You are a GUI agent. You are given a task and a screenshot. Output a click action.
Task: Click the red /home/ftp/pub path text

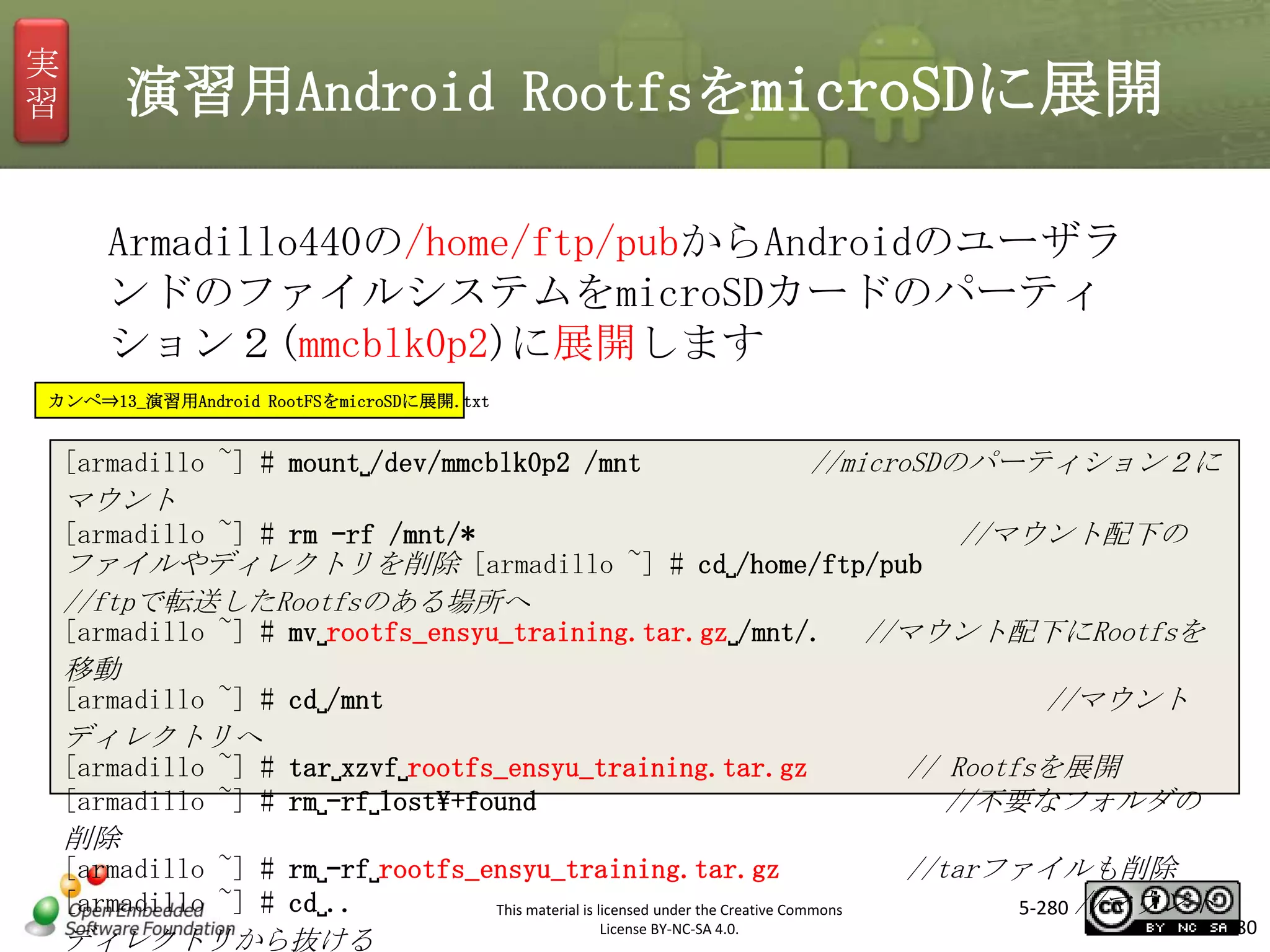pos(541,242)
